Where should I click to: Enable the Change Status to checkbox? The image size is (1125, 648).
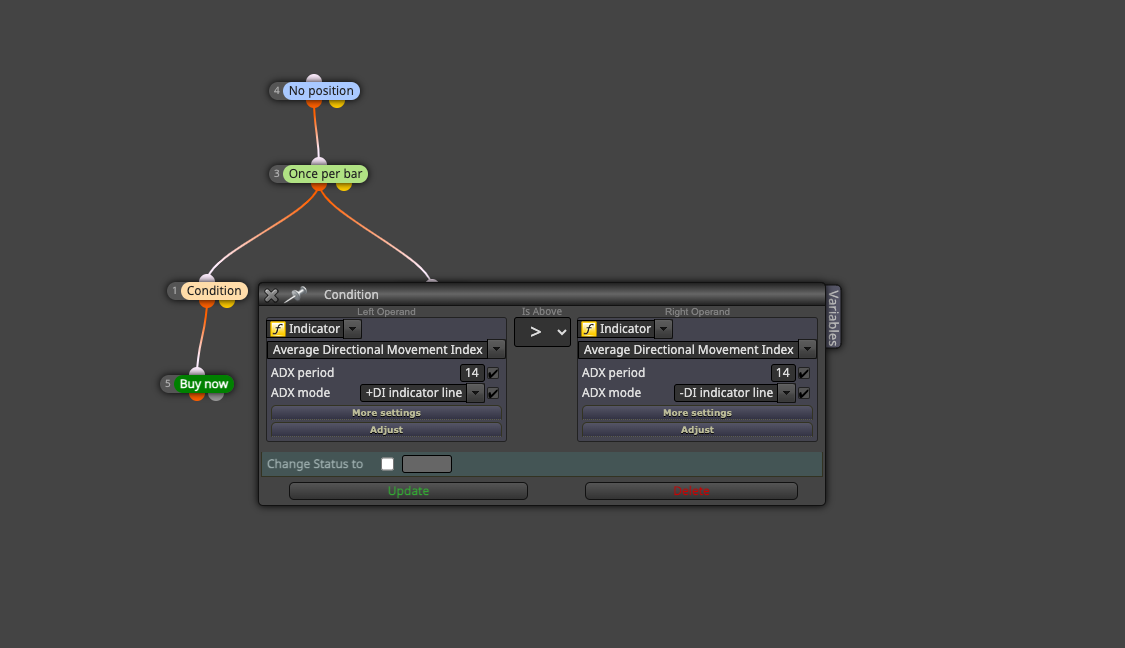(x=387, y=464)
